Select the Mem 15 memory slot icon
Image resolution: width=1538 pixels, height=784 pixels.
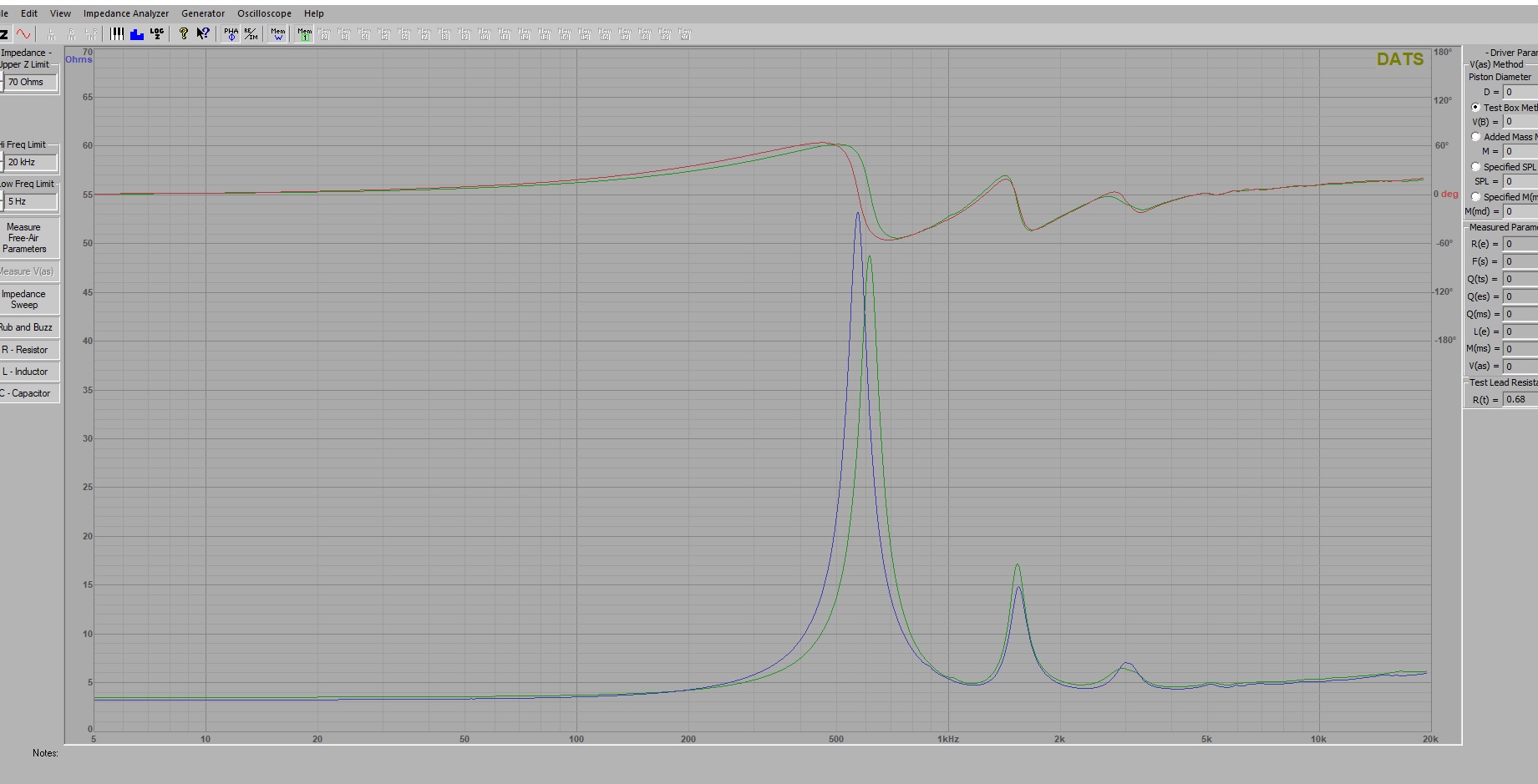[x=585, y=34]
